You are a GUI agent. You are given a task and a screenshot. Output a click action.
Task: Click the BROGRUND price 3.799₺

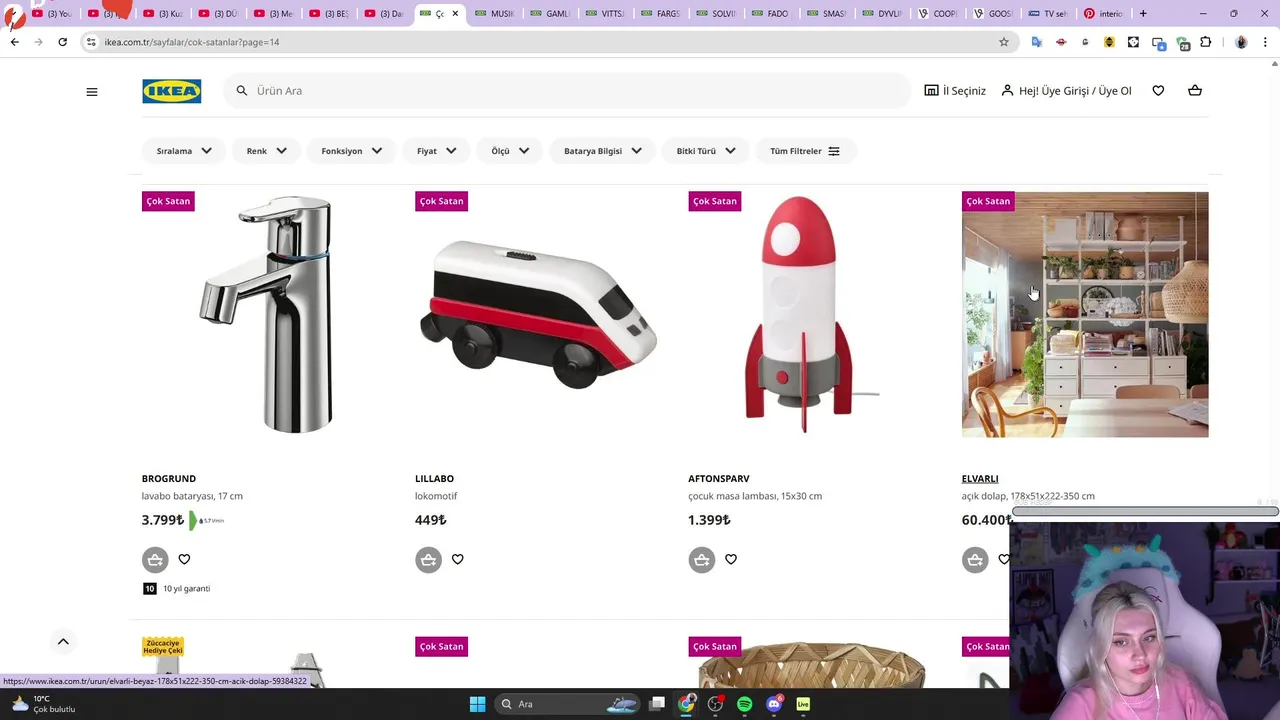163,520
